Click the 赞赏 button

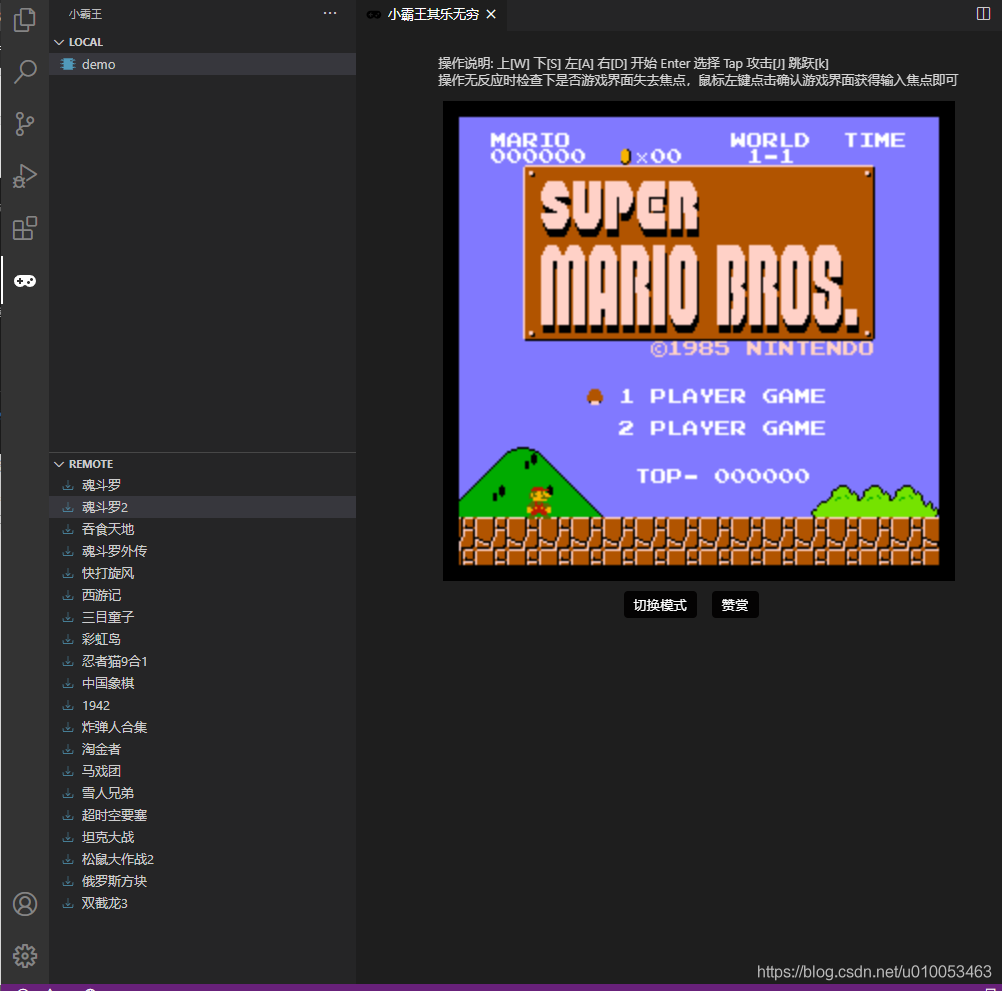tap(735, 605)
